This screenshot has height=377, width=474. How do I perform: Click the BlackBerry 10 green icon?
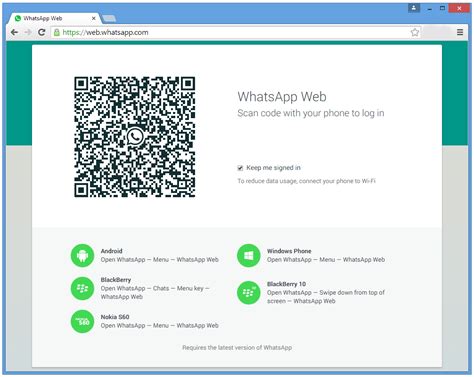pyautogui.click(x=248, y=293)
